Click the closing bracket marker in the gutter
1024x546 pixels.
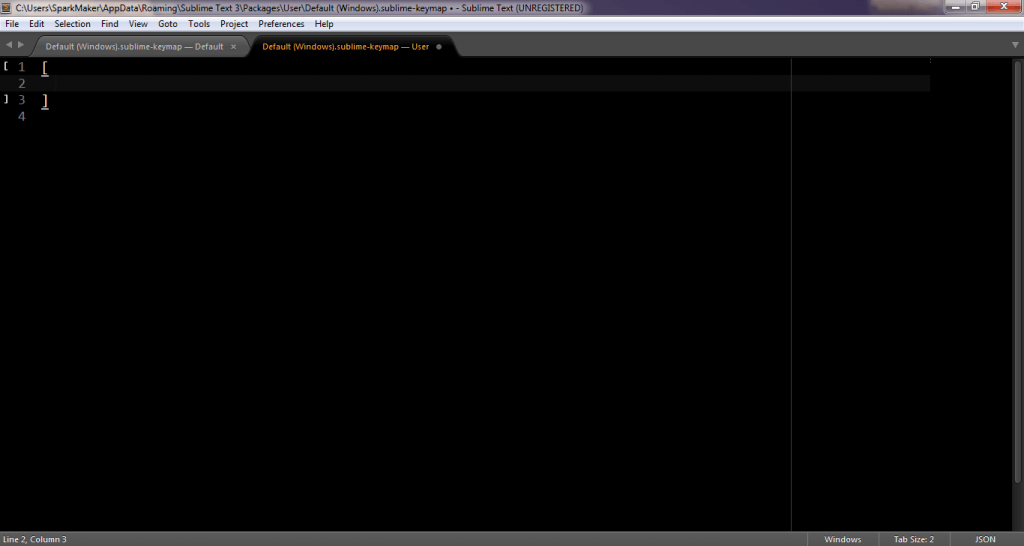tap(6, 99)
